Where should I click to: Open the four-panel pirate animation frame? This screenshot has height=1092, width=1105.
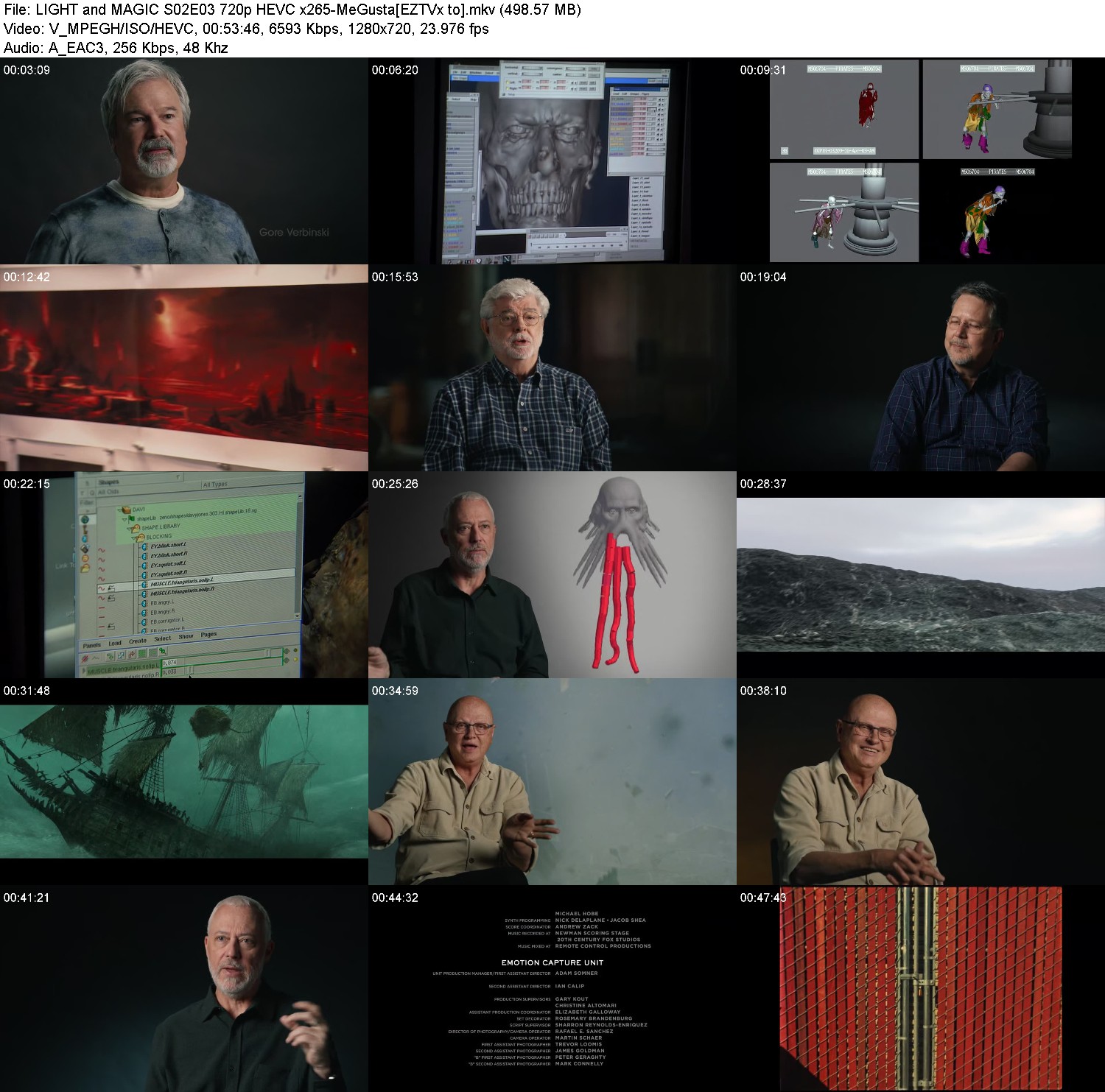click(x=921, y=161)
